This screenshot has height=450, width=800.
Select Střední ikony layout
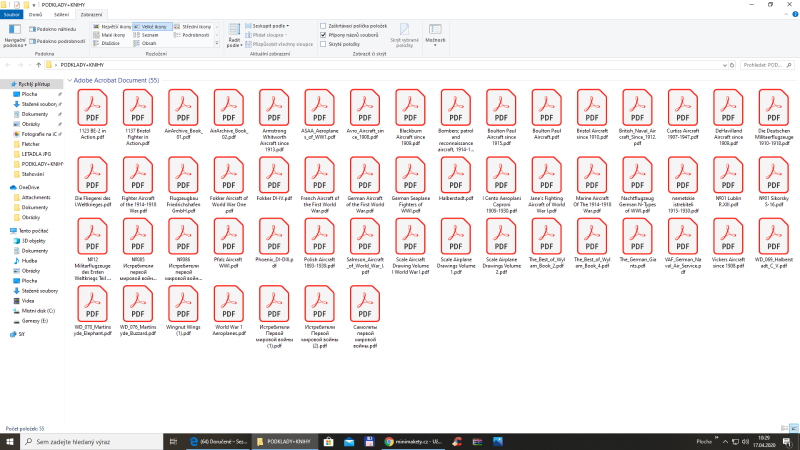[x=193, y=27]
